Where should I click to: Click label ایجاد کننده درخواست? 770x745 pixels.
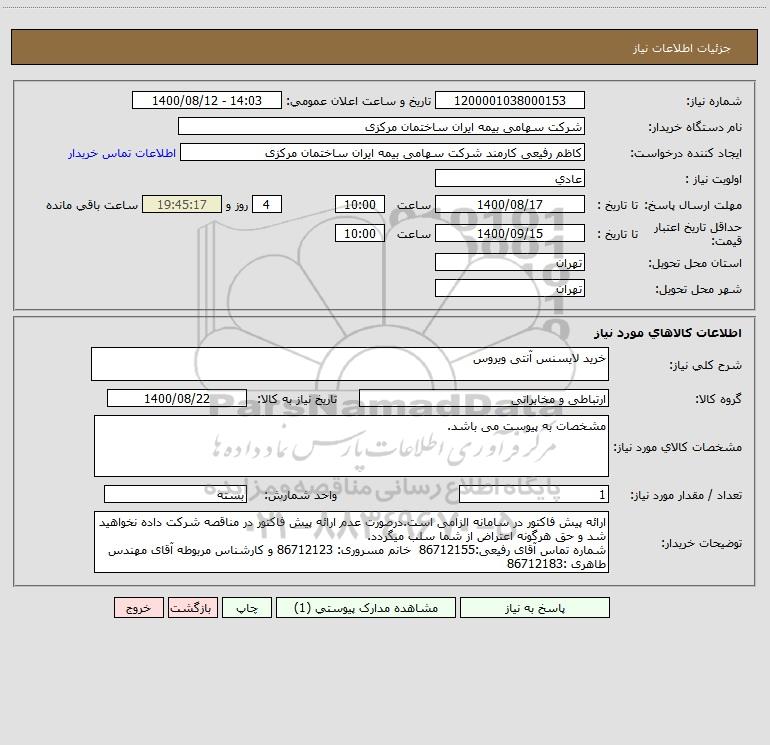click(686, 154)
